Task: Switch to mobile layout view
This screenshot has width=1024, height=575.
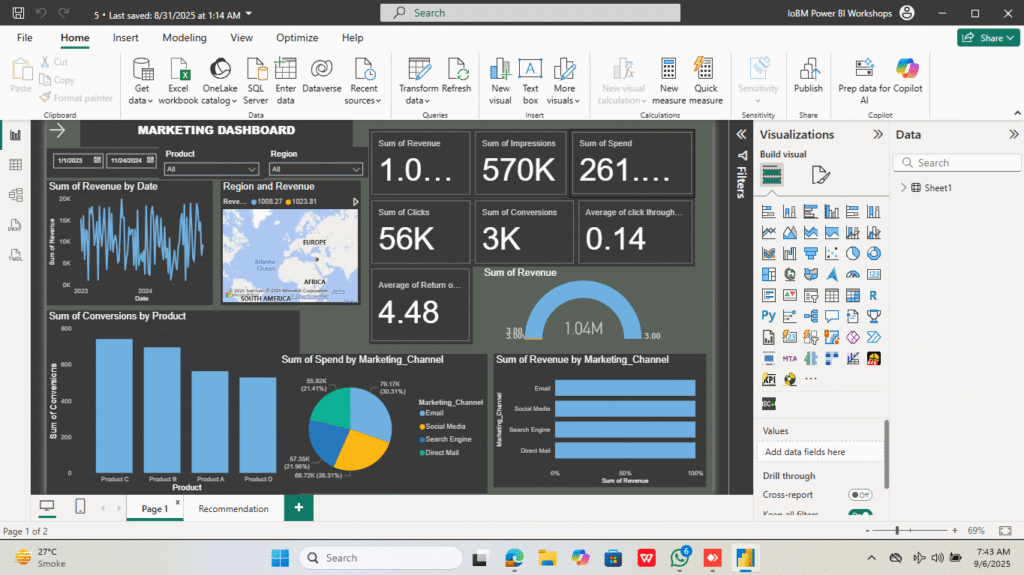Action: coord(80,507)
